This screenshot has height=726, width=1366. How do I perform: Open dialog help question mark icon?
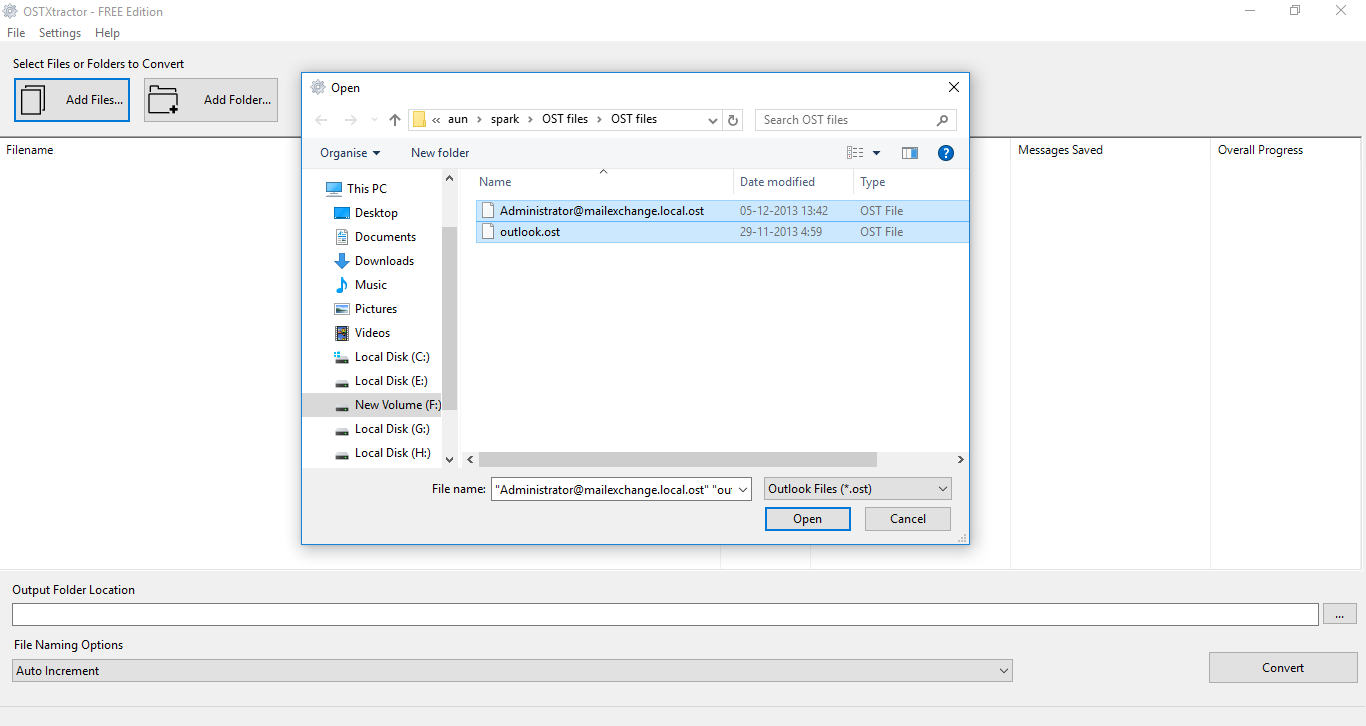[x=946, y=153]
